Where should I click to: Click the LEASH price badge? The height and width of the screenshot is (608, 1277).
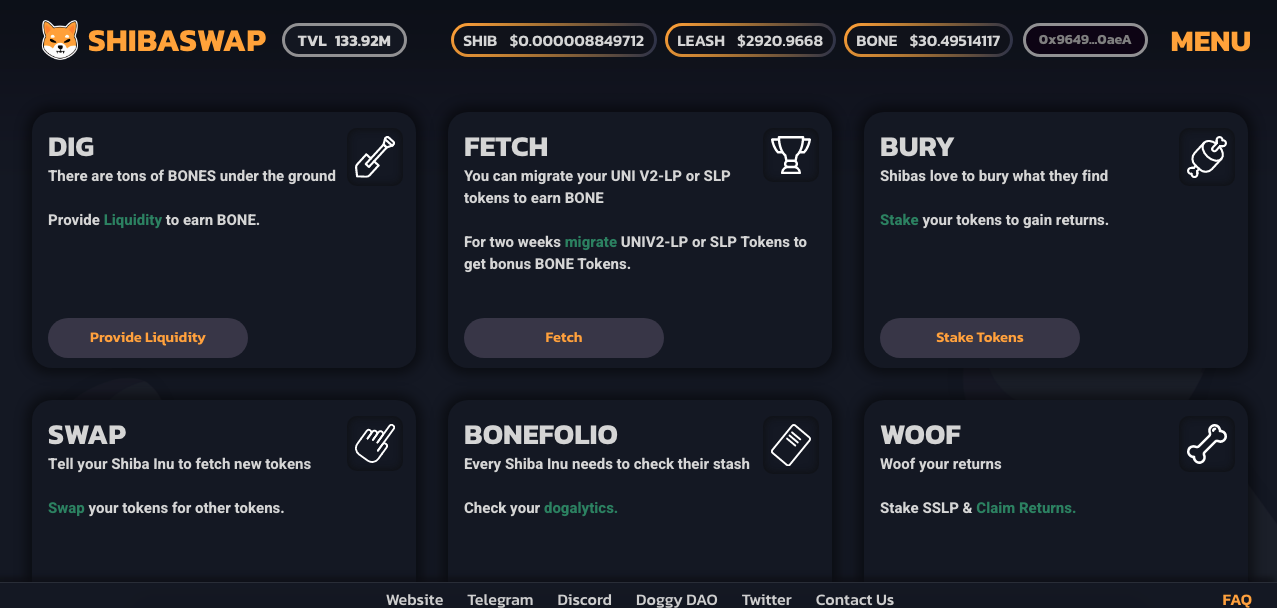tap(750, 40)
